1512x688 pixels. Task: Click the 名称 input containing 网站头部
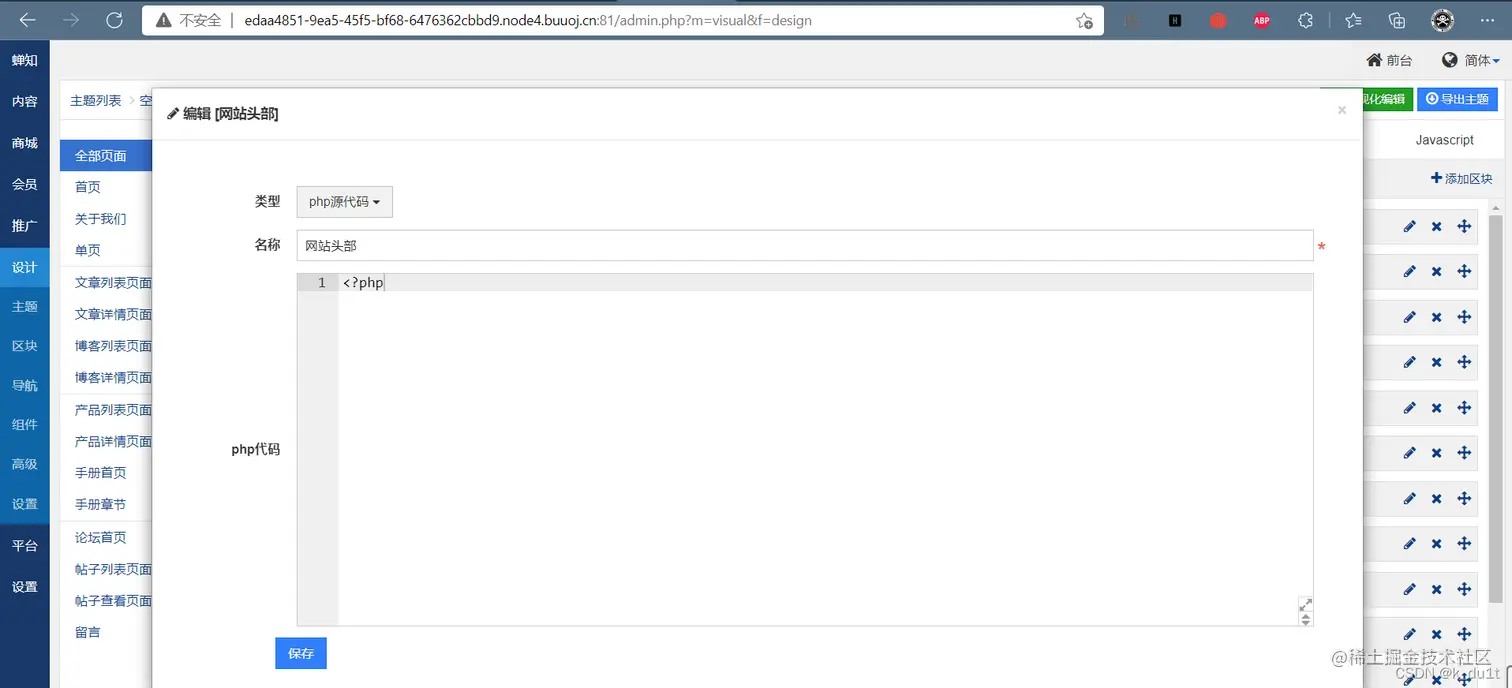pyautogui.click(x=805, y=245)
